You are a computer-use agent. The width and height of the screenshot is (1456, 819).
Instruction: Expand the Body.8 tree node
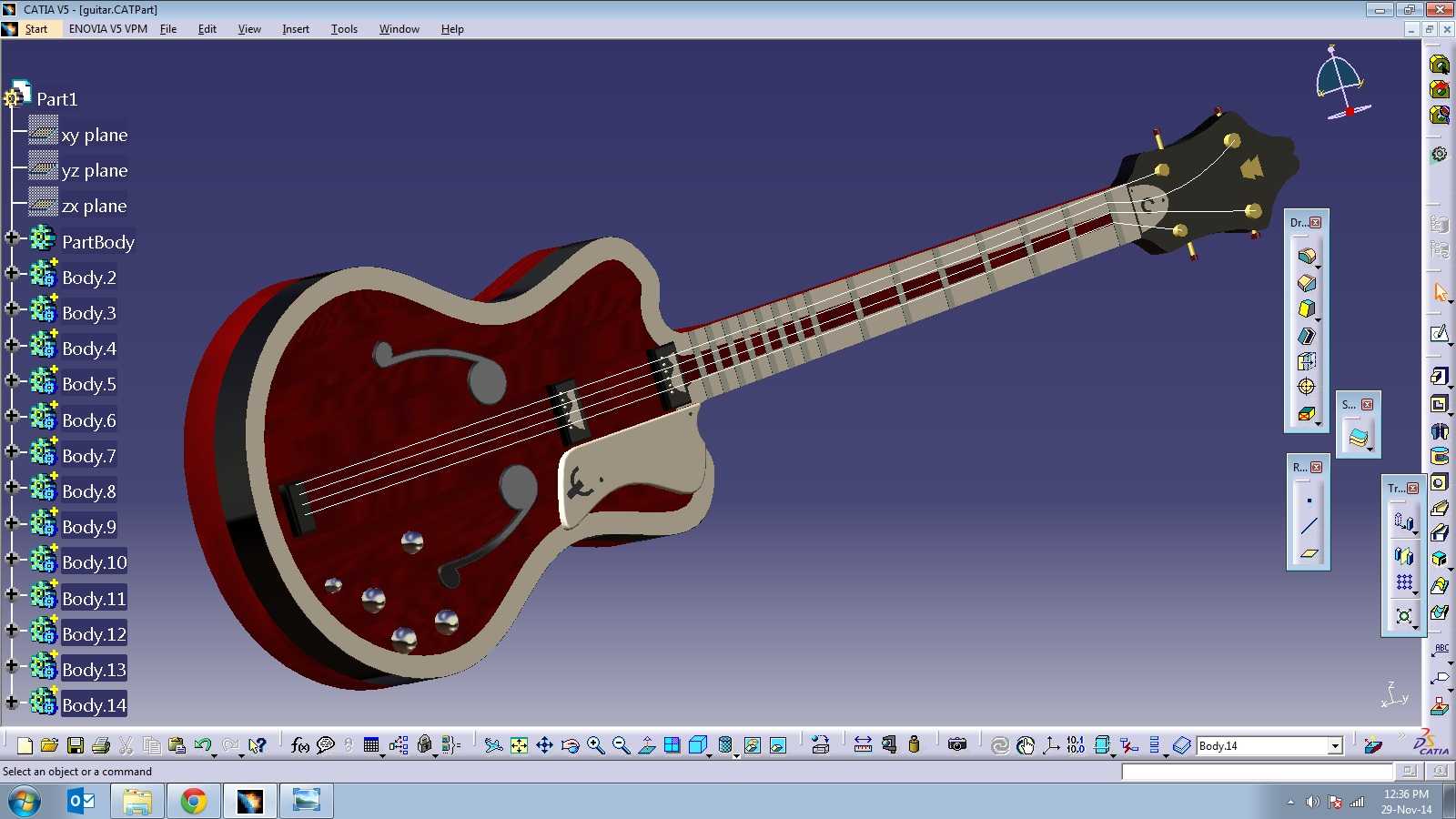[12, 487]
